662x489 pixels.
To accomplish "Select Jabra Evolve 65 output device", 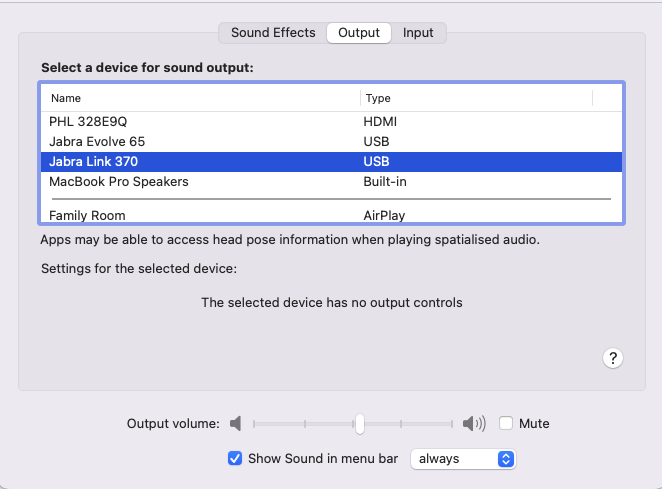I will tap(331, 141).
